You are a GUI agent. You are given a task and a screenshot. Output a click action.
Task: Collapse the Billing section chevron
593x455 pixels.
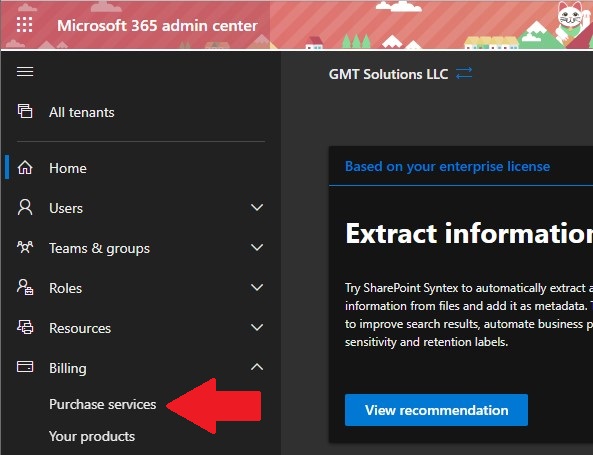tap(257, 367)
